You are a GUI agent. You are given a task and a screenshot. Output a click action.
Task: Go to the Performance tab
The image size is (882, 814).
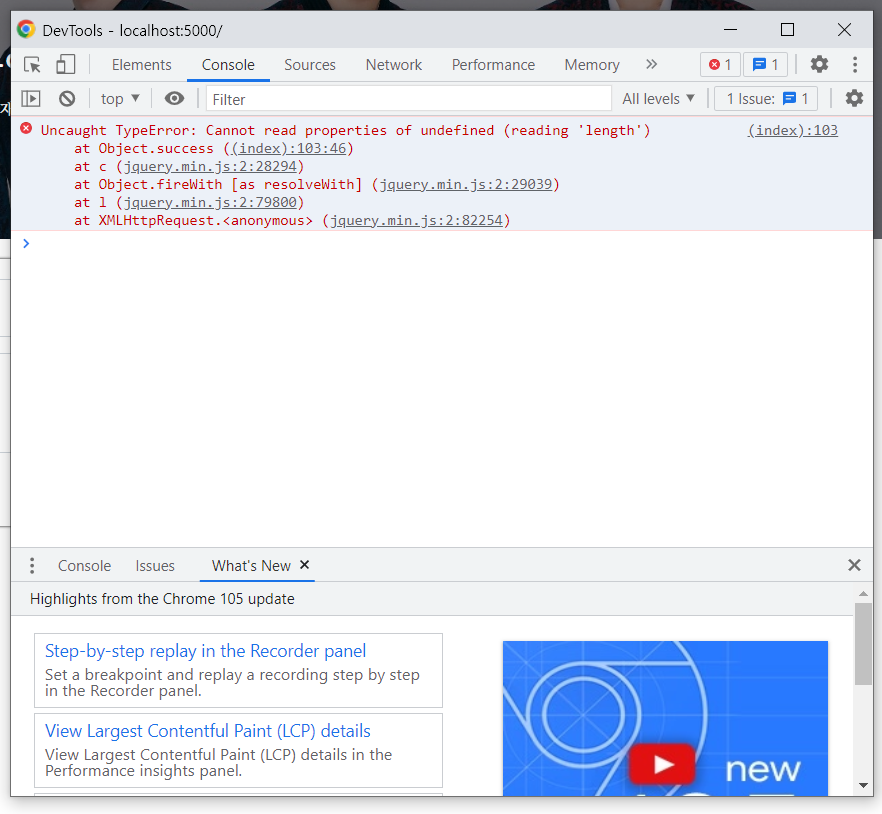coord(493,65)
